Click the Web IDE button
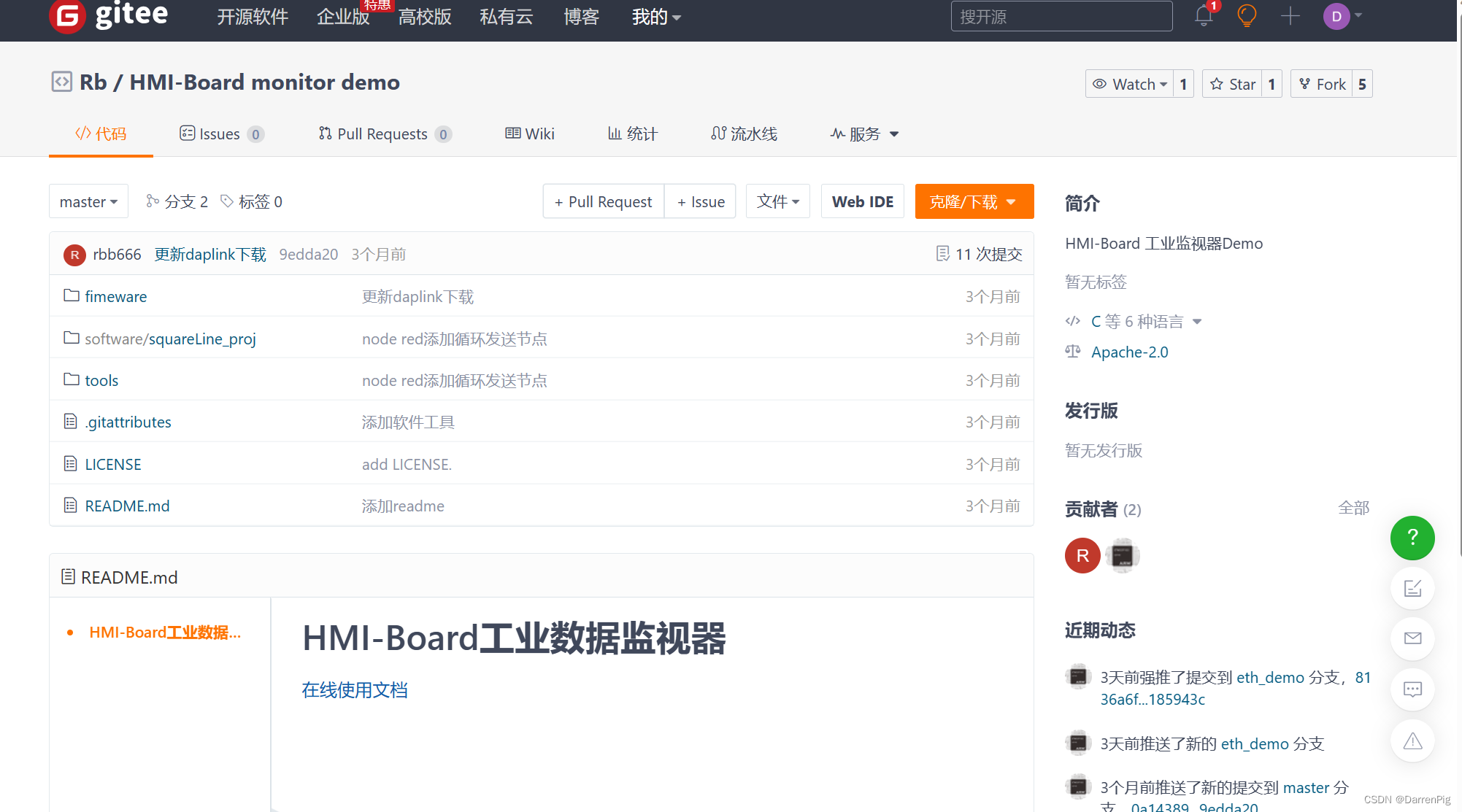The image size is (1462, 812). (862, 201)
